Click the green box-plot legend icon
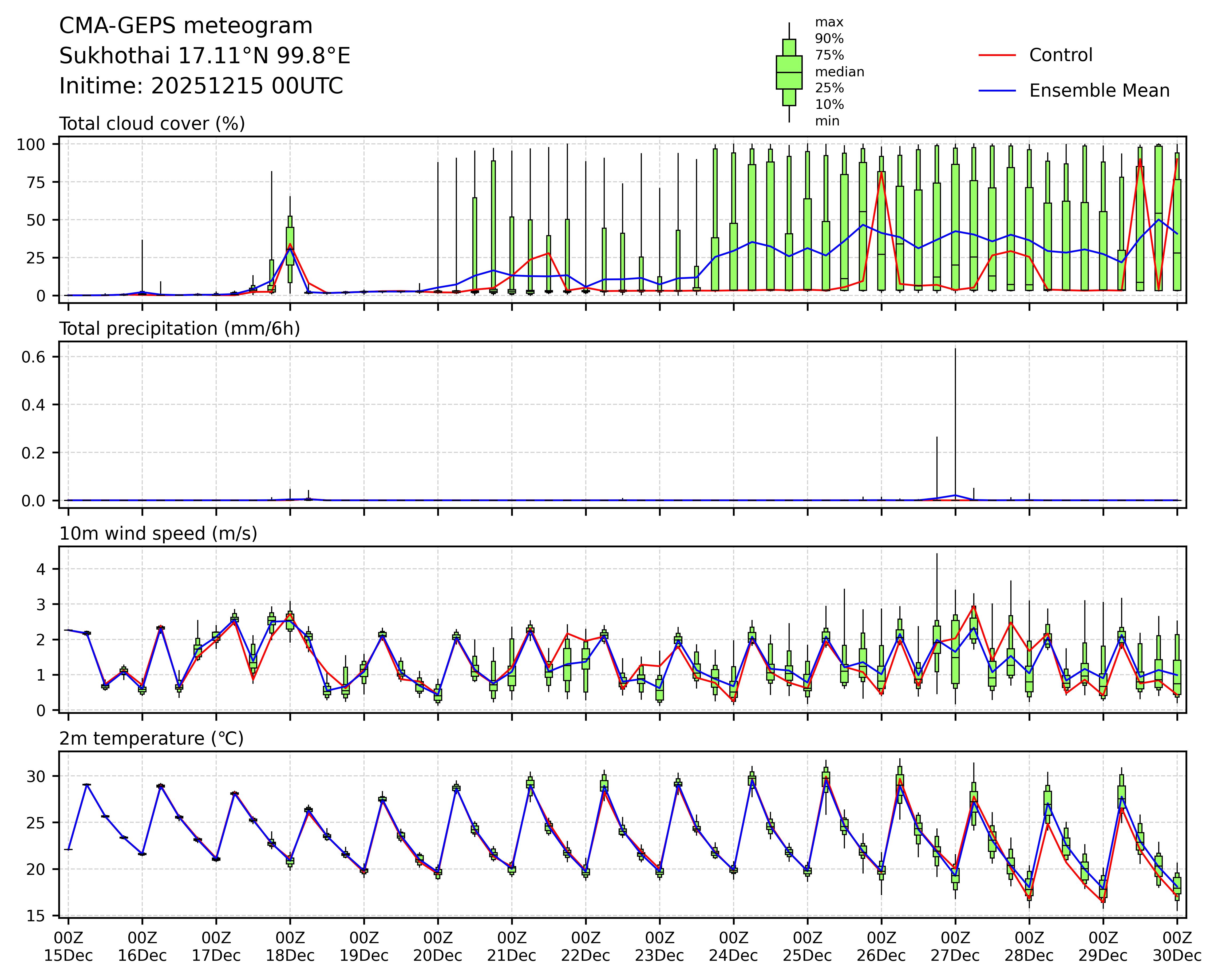This screenshot has width=1218, height=980. click(x=789, y=72)
